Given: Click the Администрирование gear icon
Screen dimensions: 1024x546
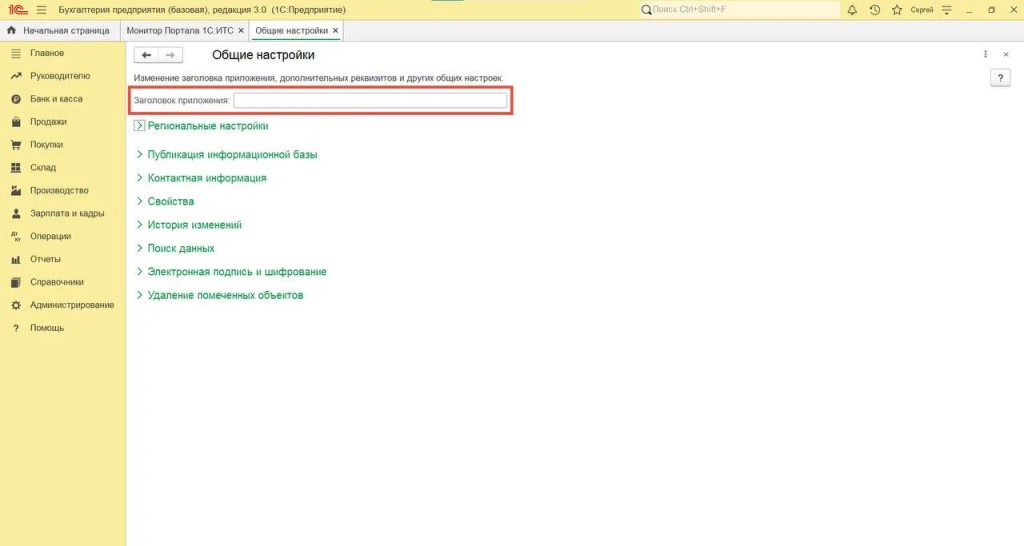Looking at the screenshot, I should [x=16, y=305].
